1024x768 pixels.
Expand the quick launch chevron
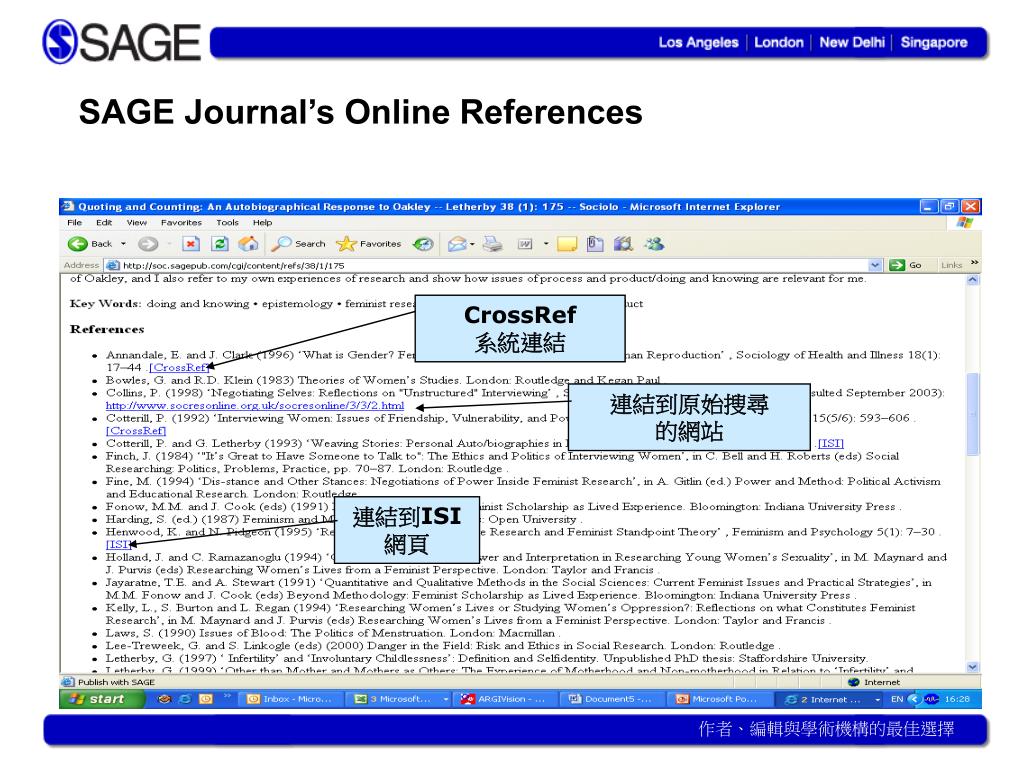pos(227,696)
